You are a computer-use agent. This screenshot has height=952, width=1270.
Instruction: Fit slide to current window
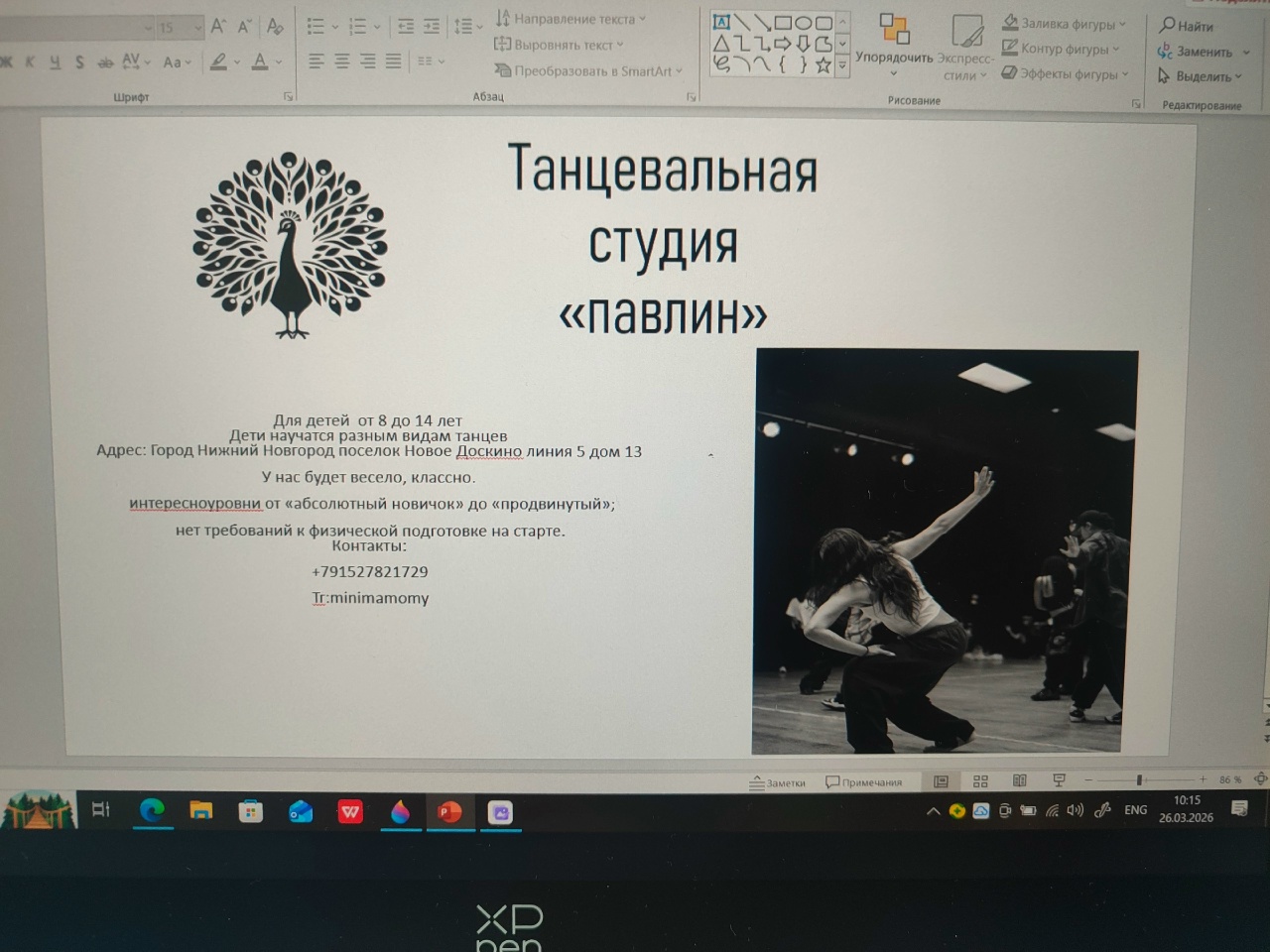1260,779
